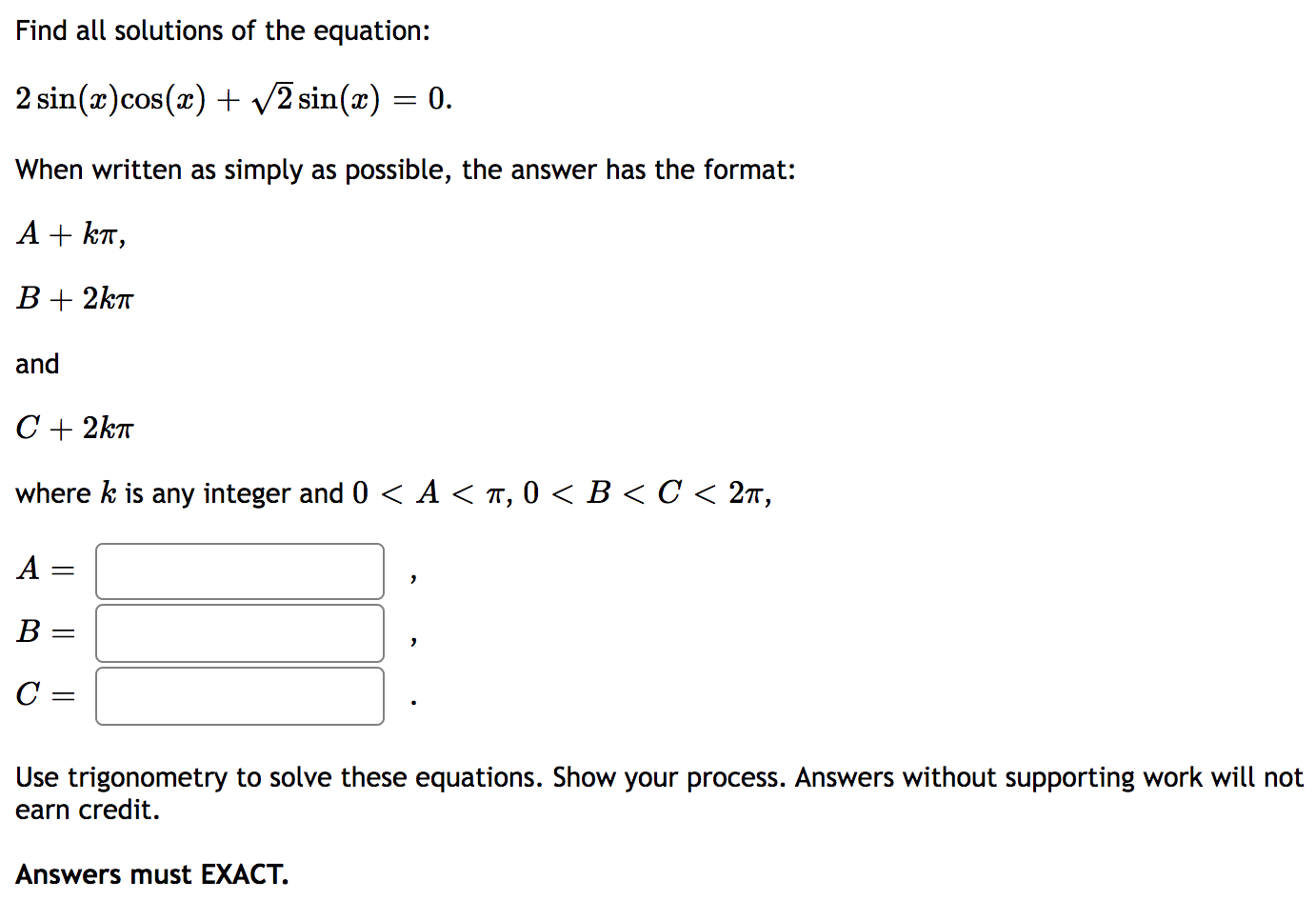The width and height of the screenshot is (1316, 901).
Task: Select the equation 2sin(x)cos(x) + √2 sin(x) = 0
Action: click(232, 96)
